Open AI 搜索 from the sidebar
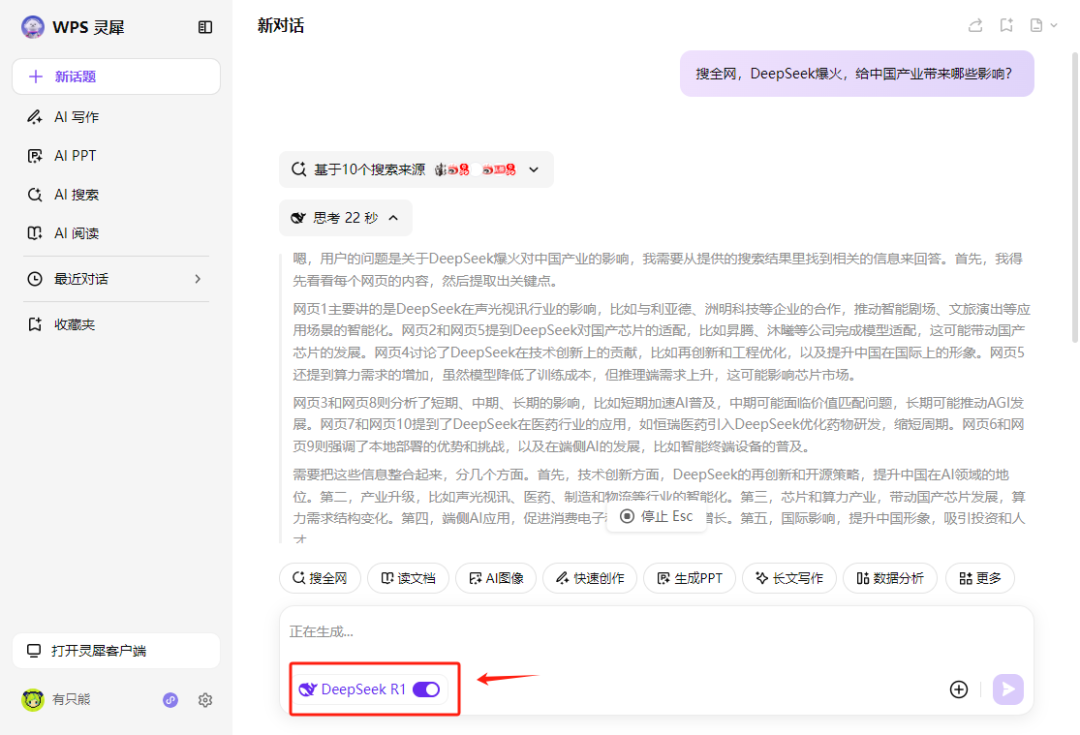1080x735 pixels. [x=63, y=194]
